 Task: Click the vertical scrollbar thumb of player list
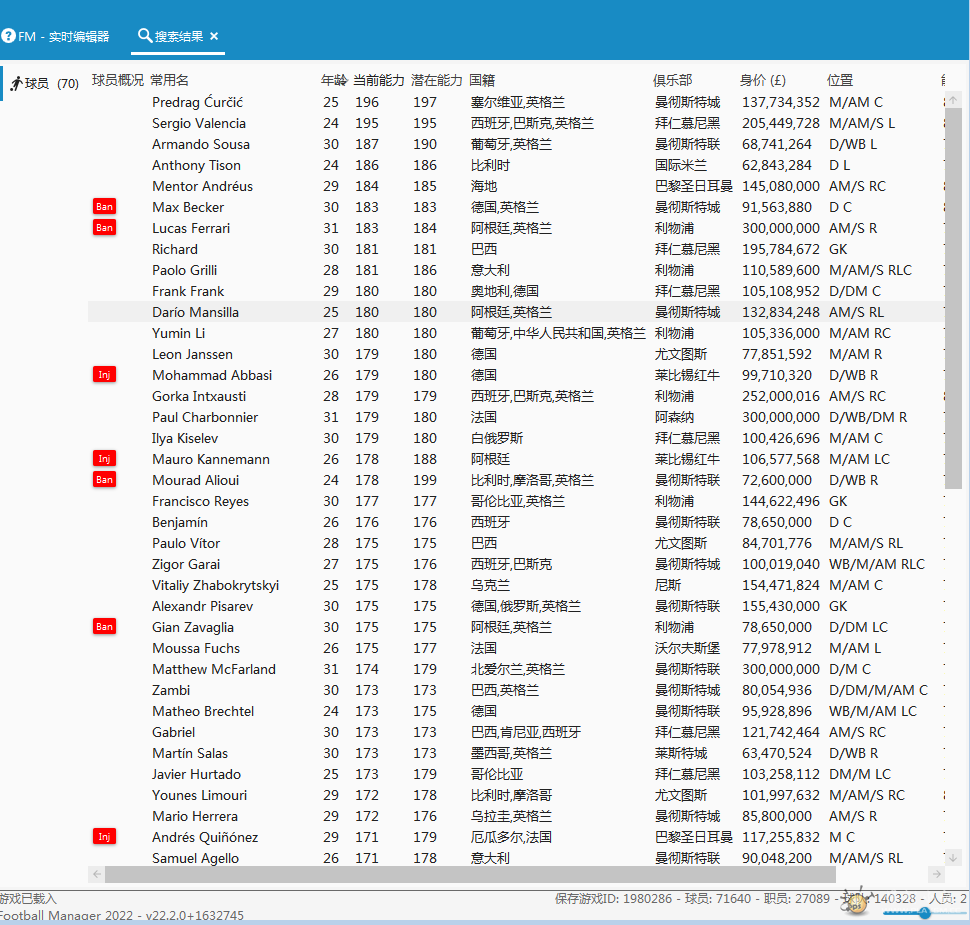click(953, 298)
